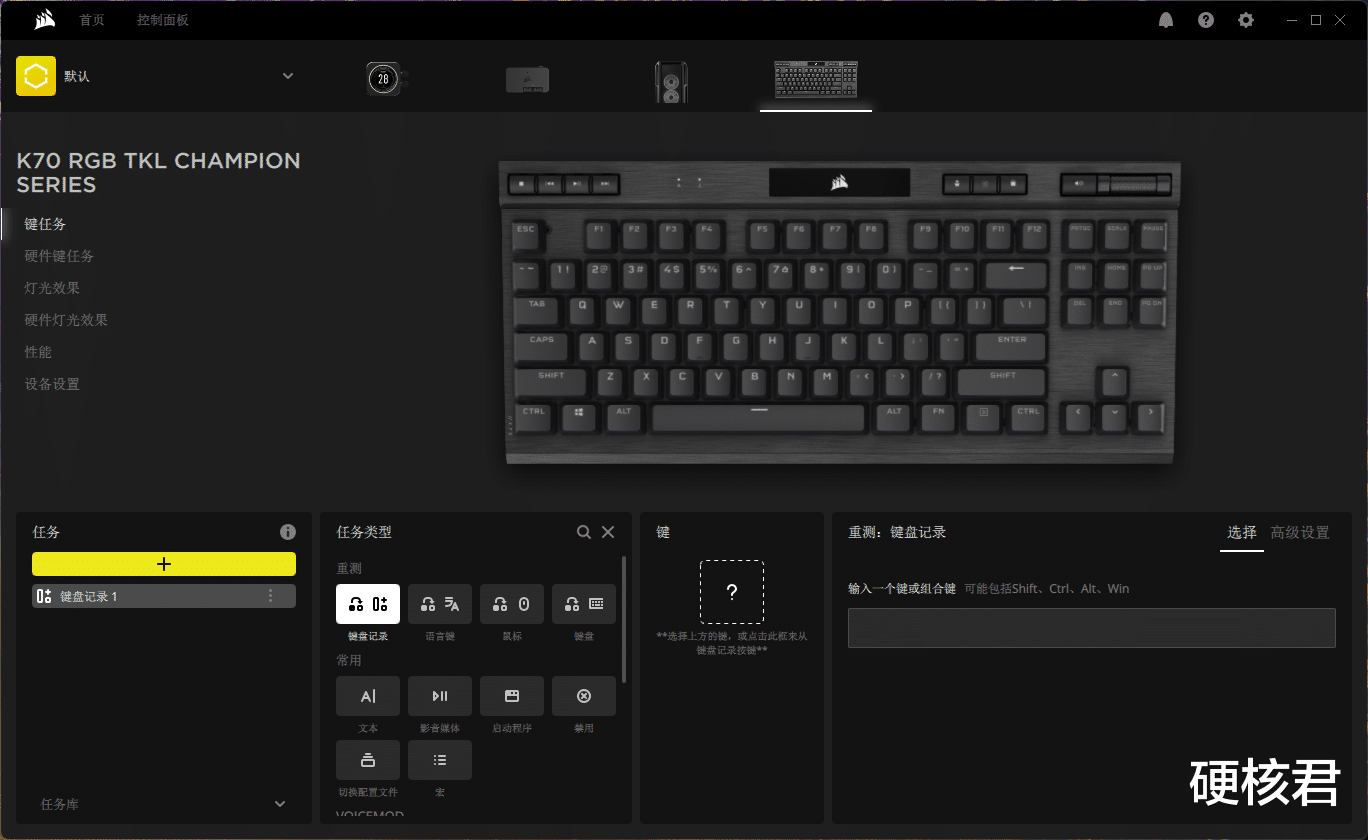Choose the 启动程序 task type
The width and height of the screenshot is (1368, 840).
512,696
